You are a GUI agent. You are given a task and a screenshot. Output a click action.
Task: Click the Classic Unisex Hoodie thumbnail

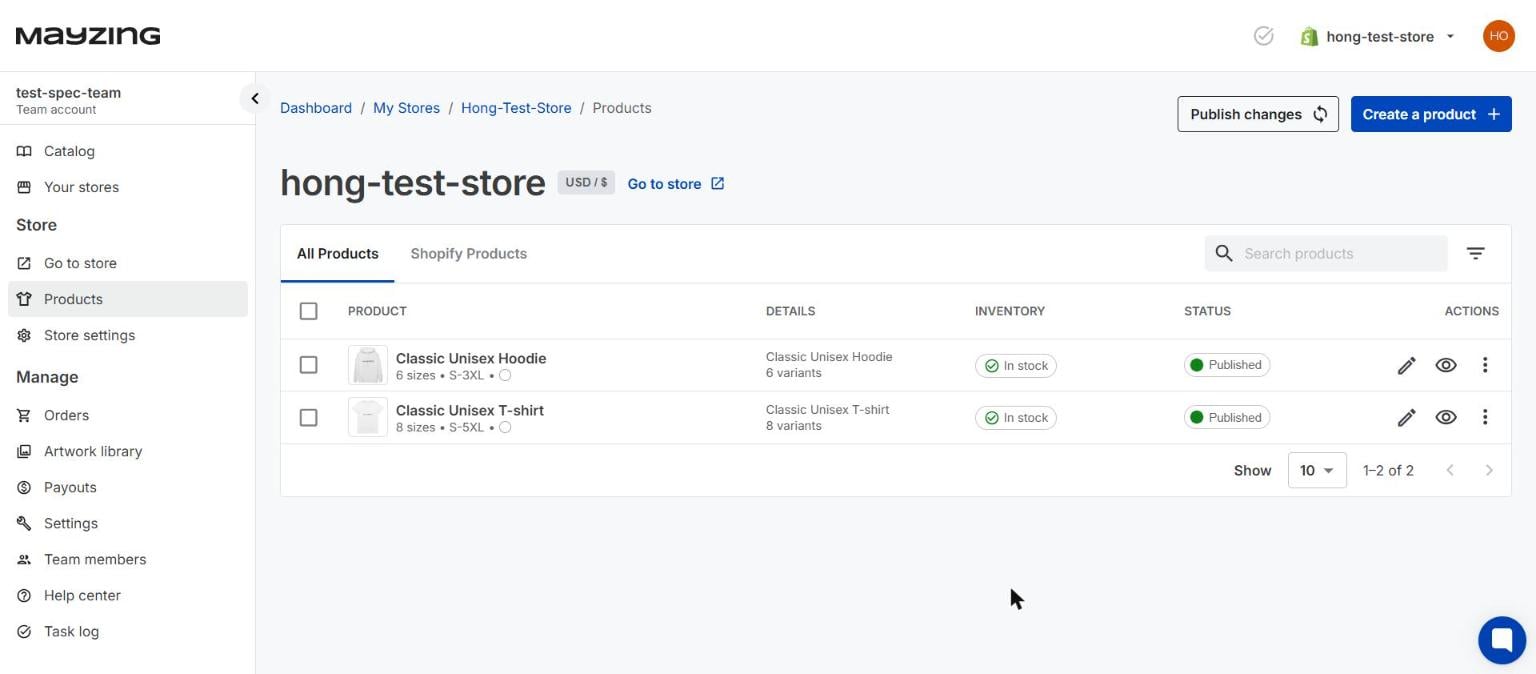(368, 365)
